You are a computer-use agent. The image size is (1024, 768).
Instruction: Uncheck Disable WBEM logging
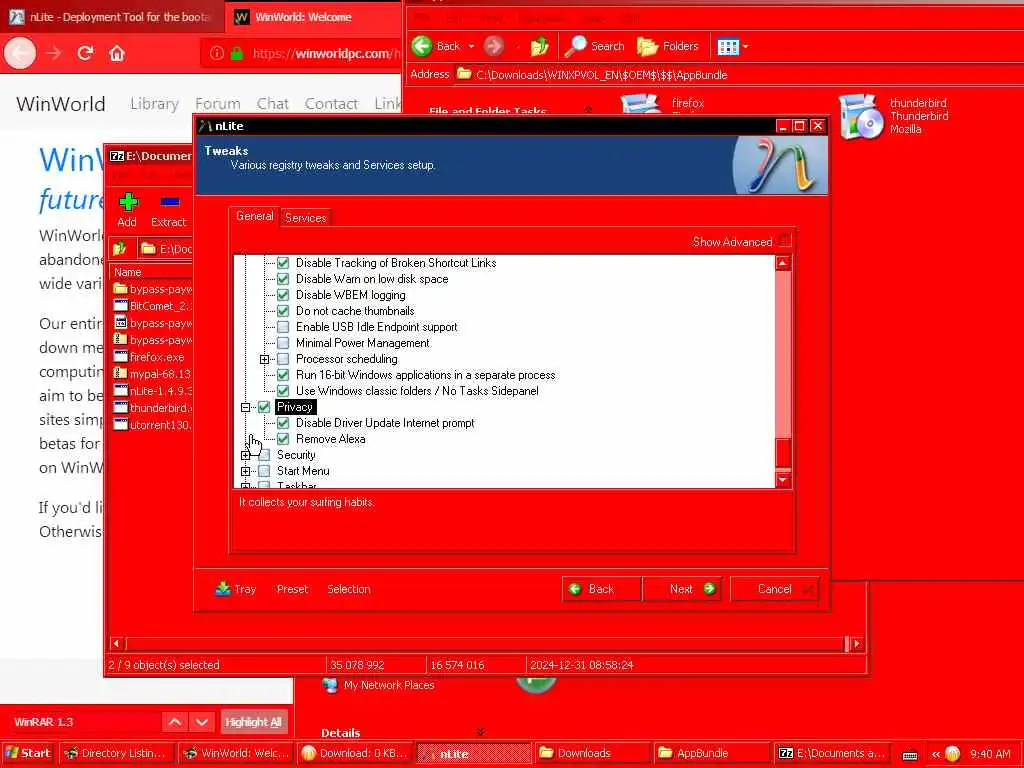click(x=283, y=295)
